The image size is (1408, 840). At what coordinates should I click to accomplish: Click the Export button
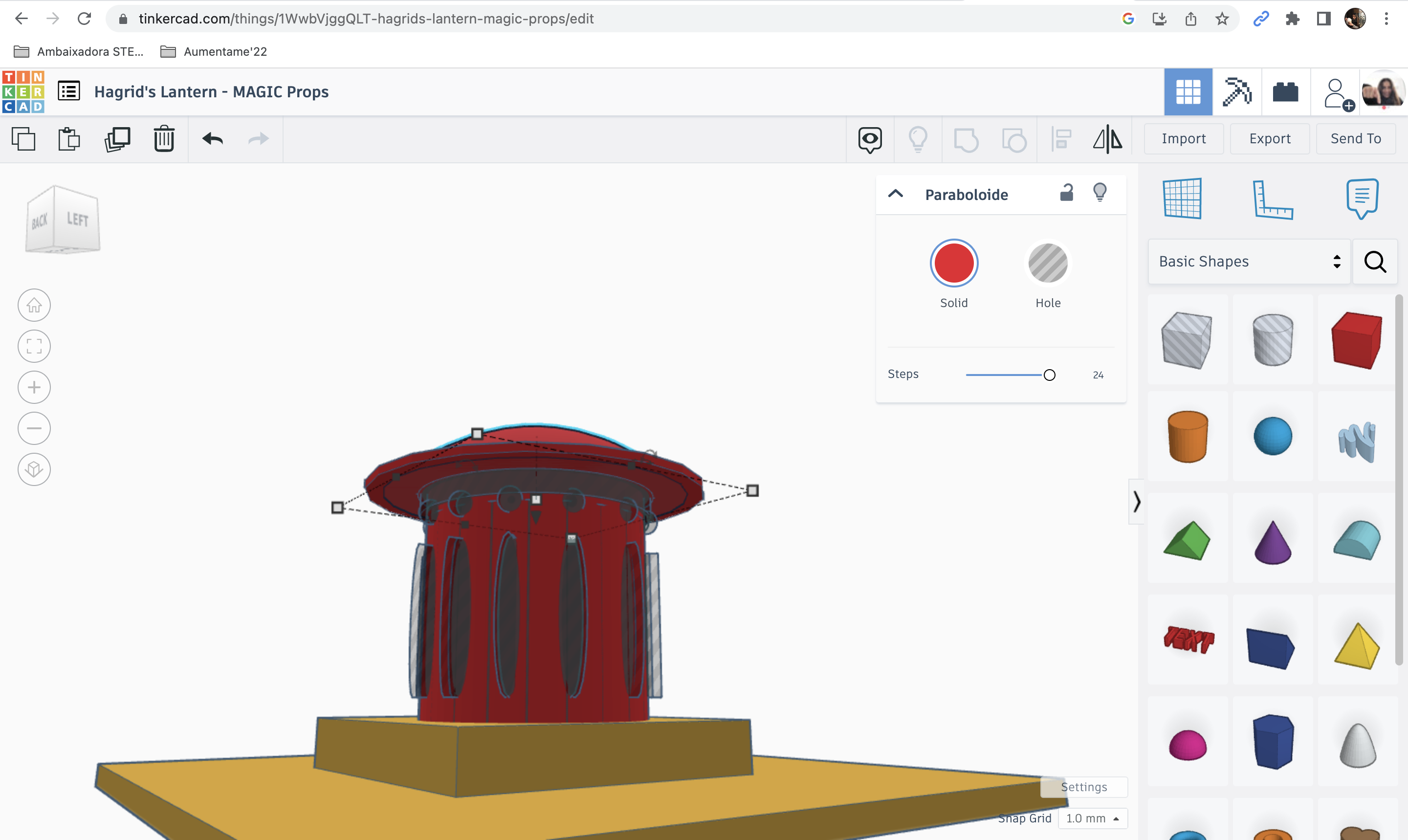point(1269,138)
